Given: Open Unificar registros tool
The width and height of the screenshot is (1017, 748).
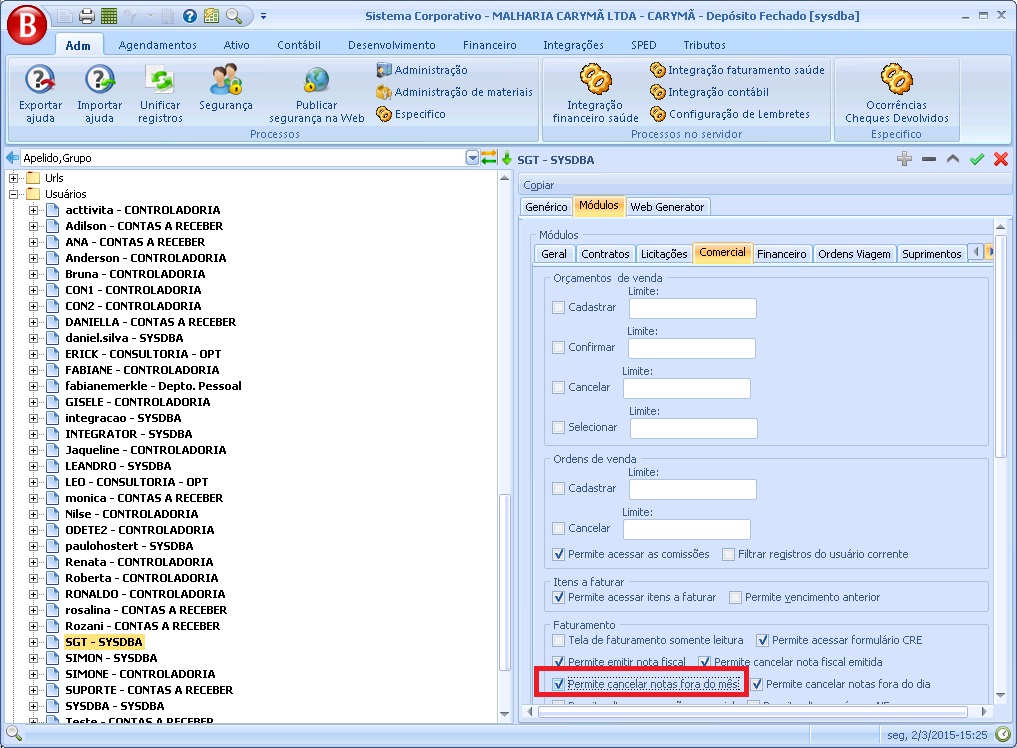Looking at the screenshot, I should click(160, 80).
